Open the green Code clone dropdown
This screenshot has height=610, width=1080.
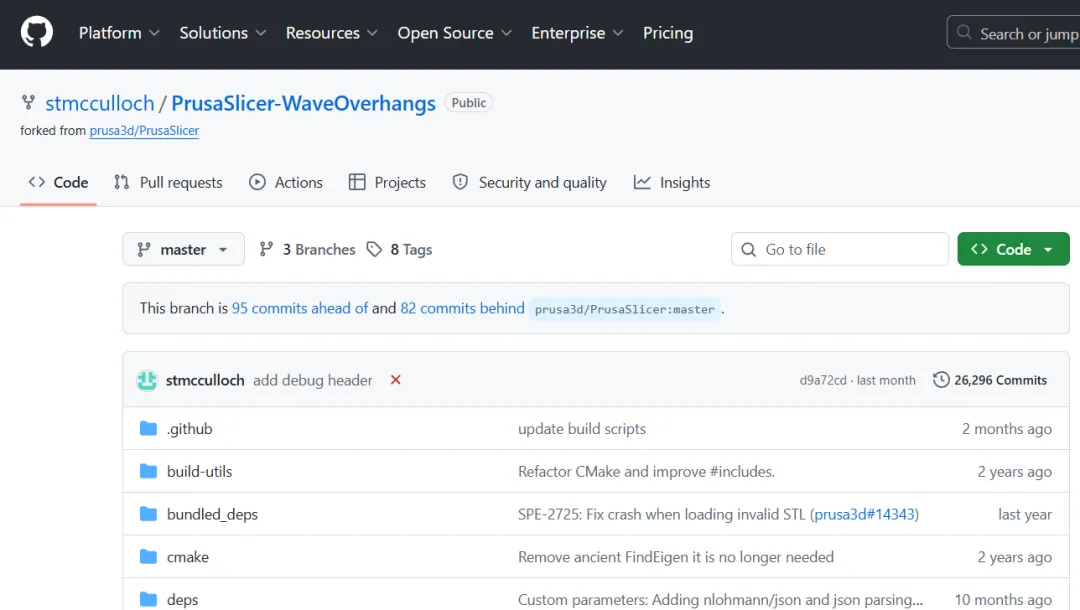coord(1013,249)
